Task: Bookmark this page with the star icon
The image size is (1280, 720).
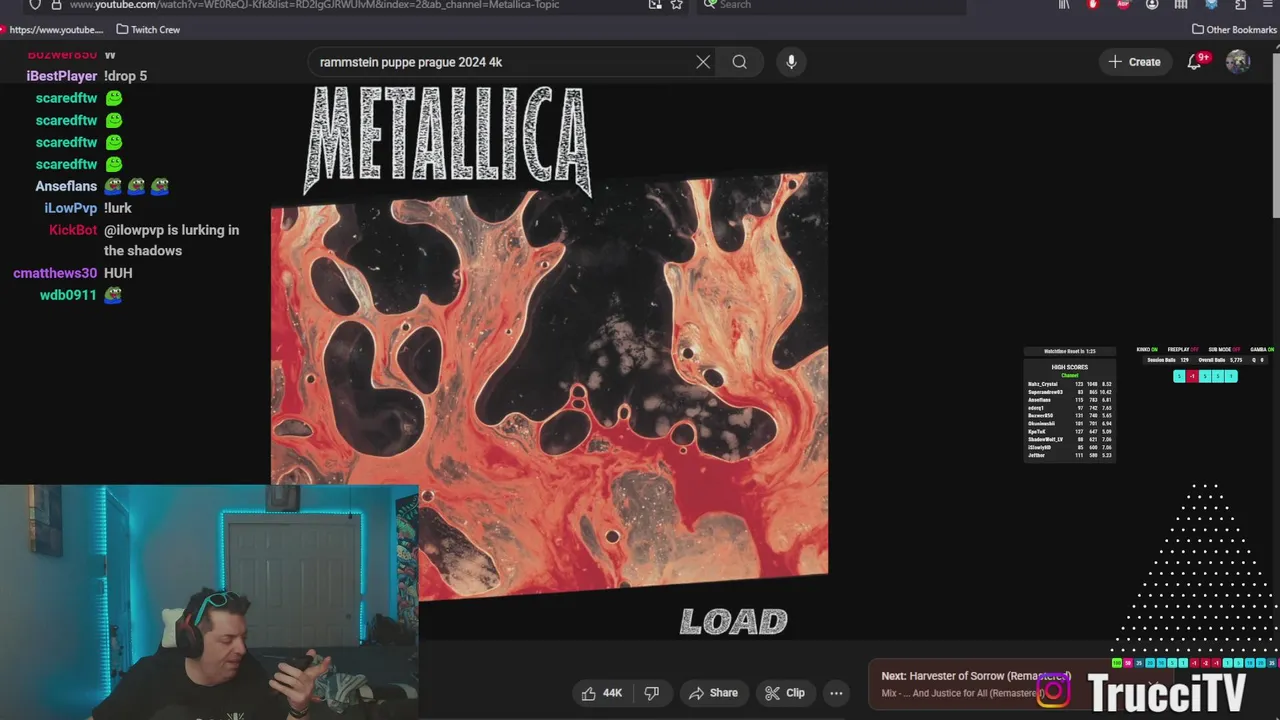Action: coord(677,5)
